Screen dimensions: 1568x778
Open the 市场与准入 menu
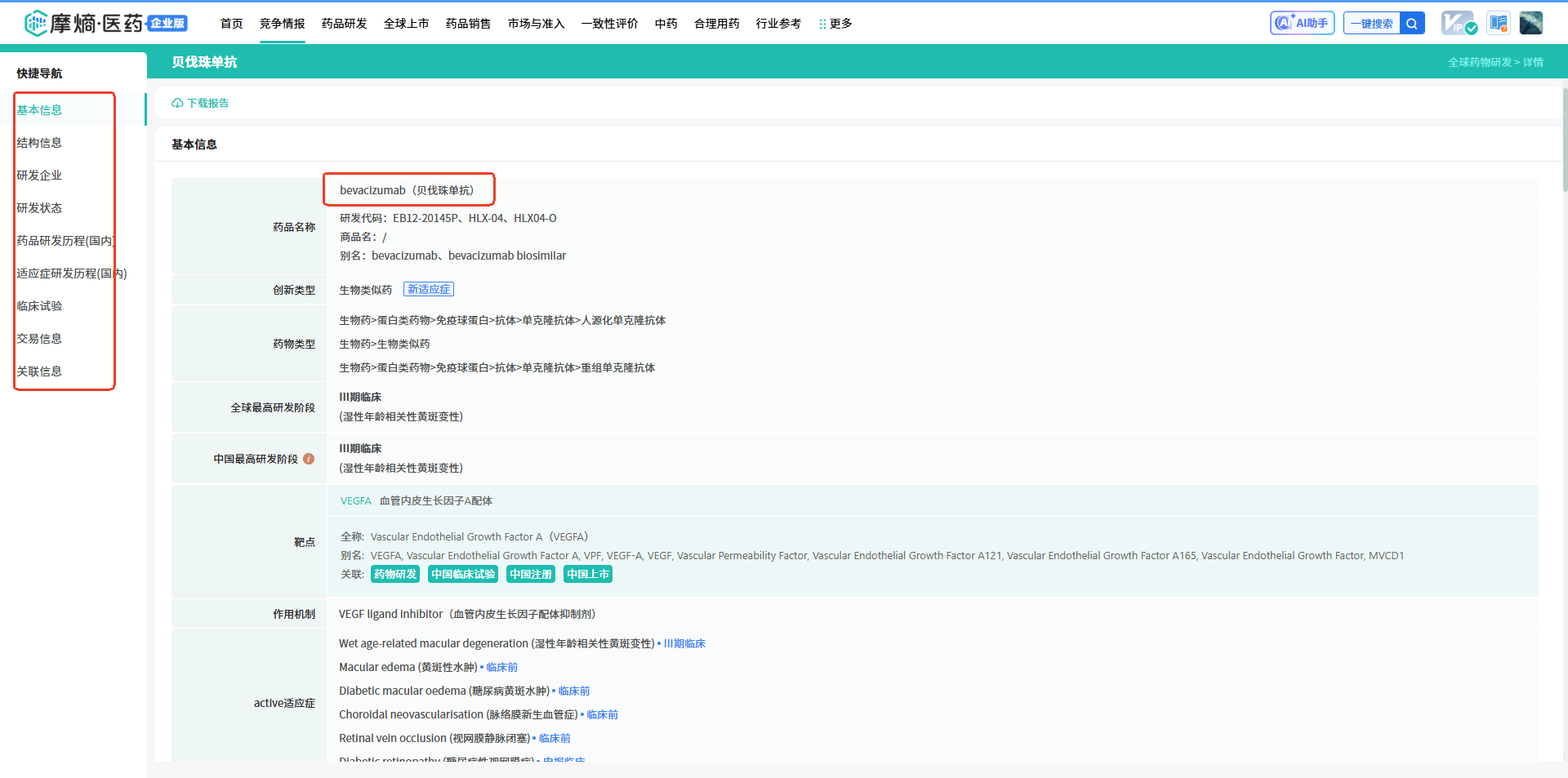pyautogui.click(x=537, y=24)
